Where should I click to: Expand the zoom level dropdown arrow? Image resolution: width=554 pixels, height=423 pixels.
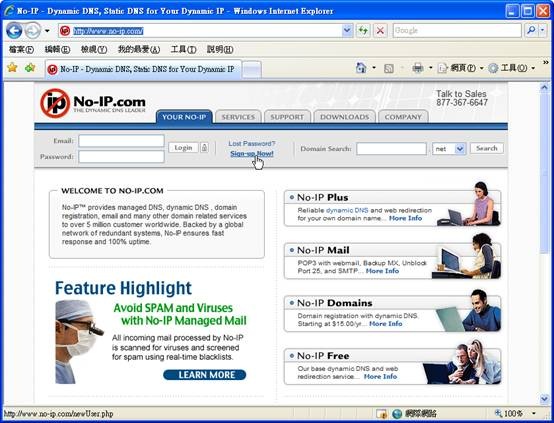534,413
